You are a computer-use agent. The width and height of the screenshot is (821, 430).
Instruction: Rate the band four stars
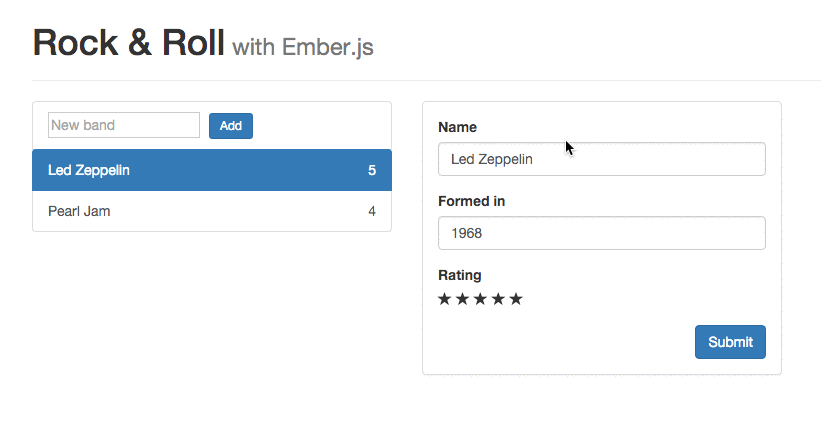[498, 299]
